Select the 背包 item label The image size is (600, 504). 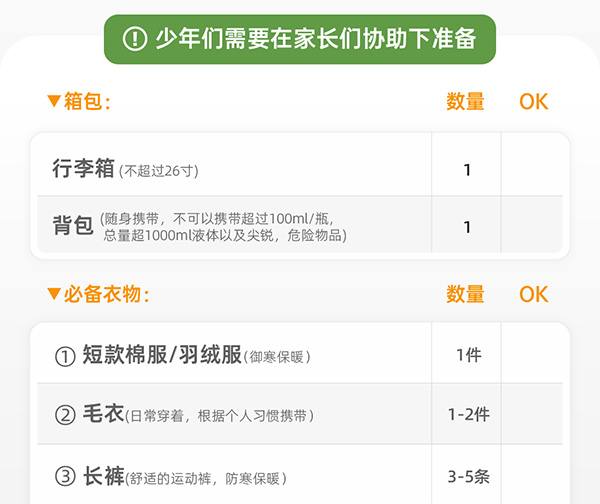pyautogui.click(x=72, y=226)
